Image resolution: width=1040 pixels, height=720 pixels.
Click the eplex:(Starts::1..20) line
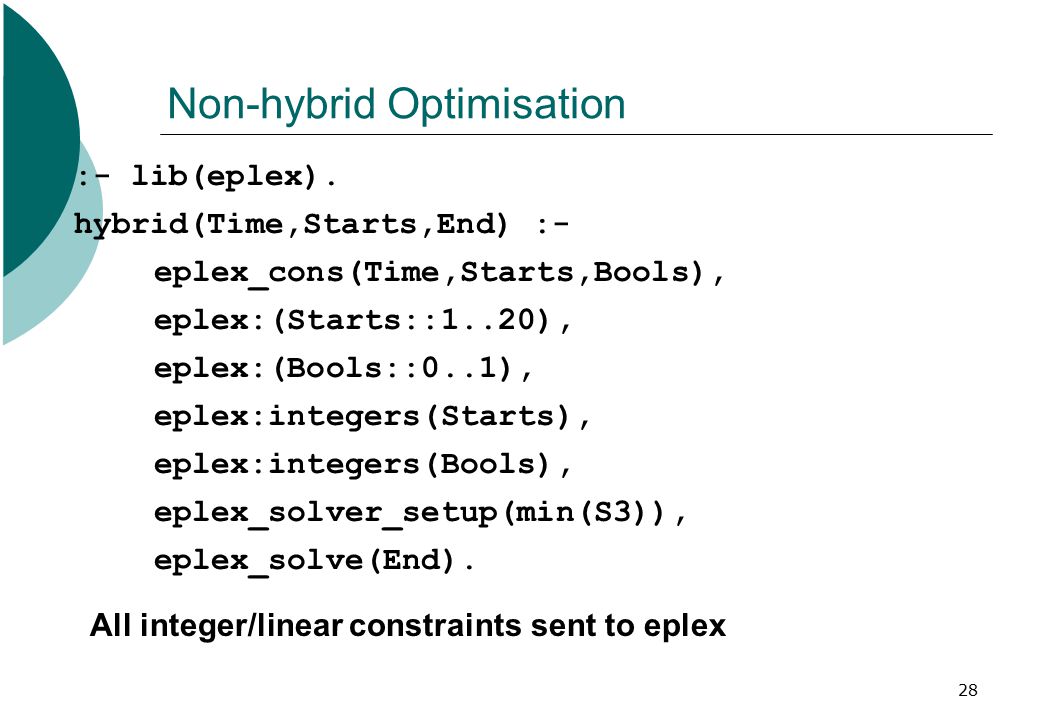point(363,320)
